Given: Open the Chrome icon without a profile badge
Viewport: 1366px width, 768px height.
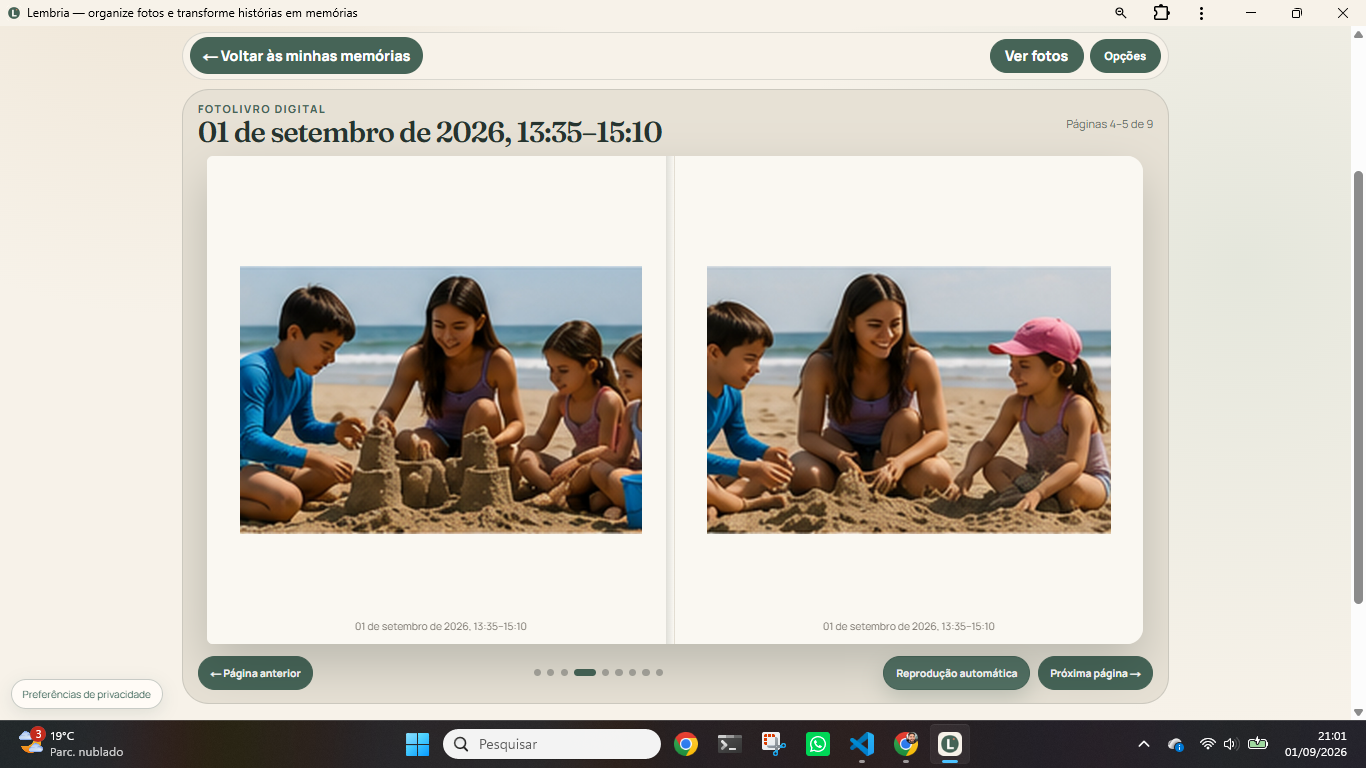Looking at the screenshot, I should tap(686, 744).
